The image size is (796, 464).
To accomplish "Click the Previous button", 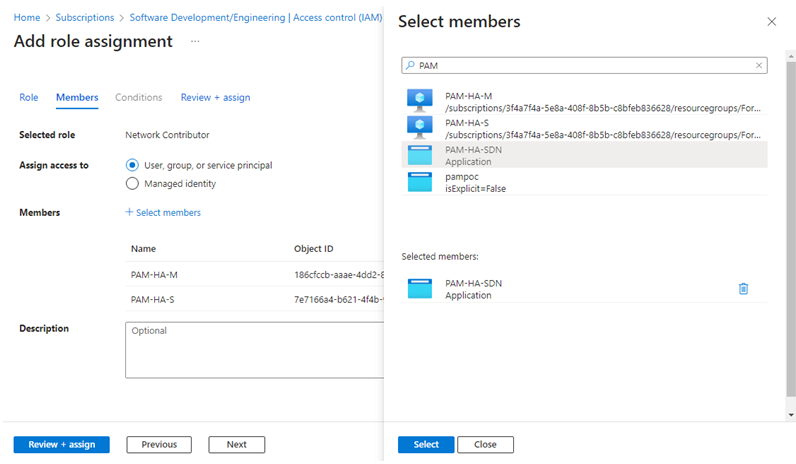I will (x=159, y=444).
